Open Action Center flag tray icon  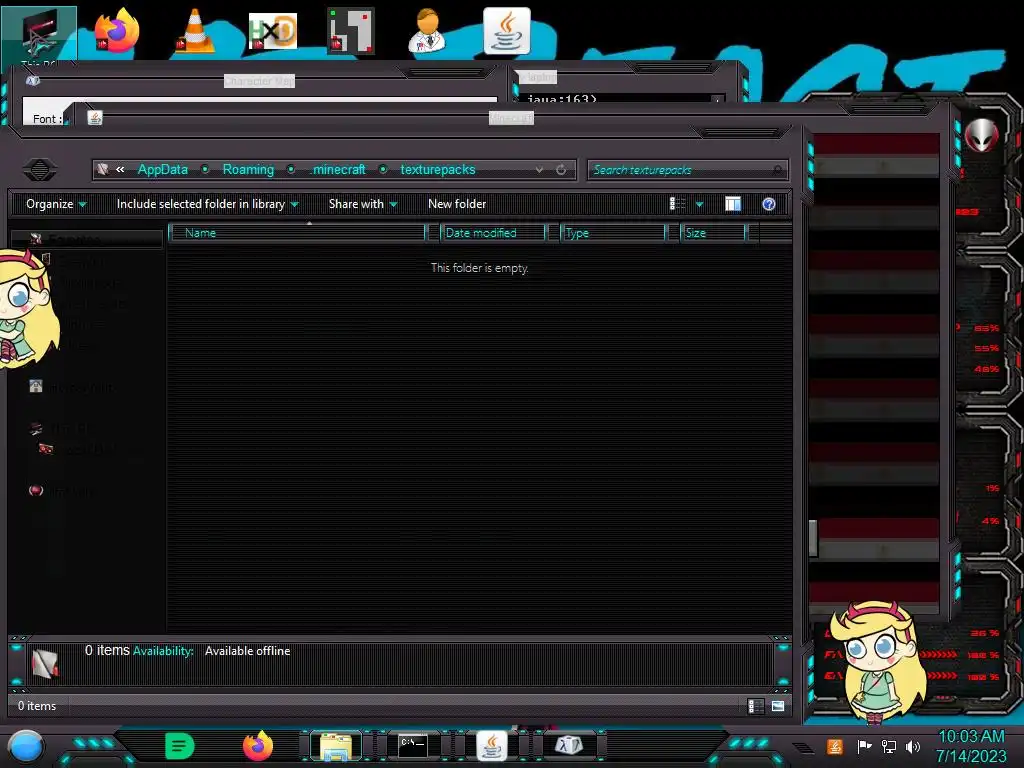pyautogui.click(x=864, y=747)
